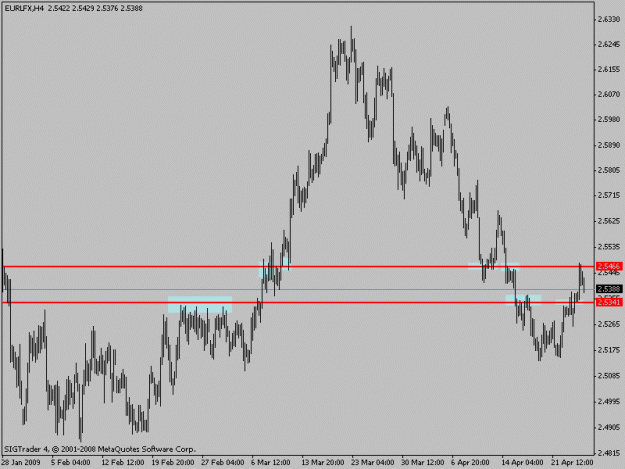
Task: Click the lower red line at 2.5341
Action: coord(298,302)
